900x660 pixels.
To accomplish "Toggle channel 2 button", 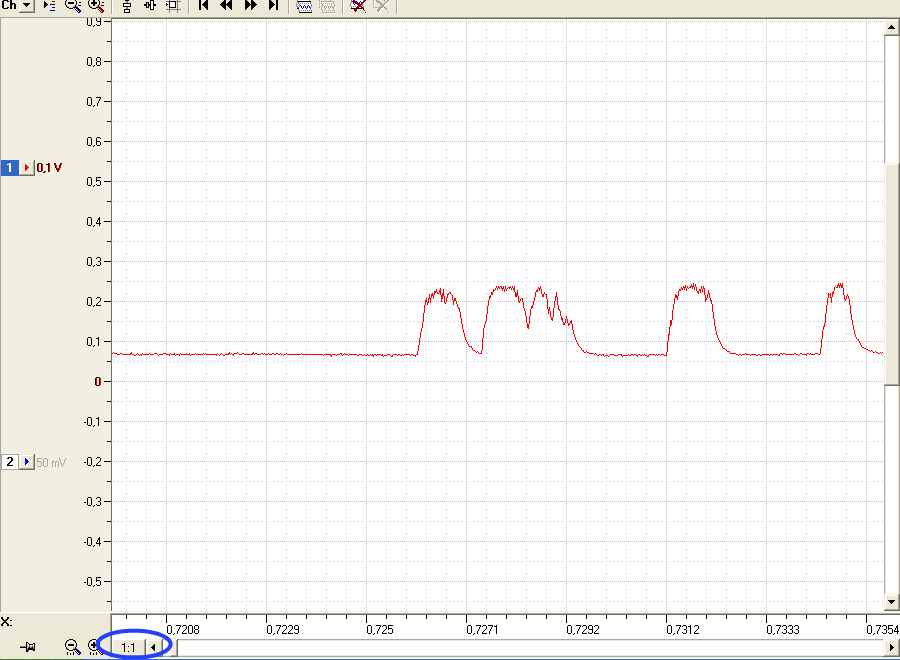I will click(10, 461).
